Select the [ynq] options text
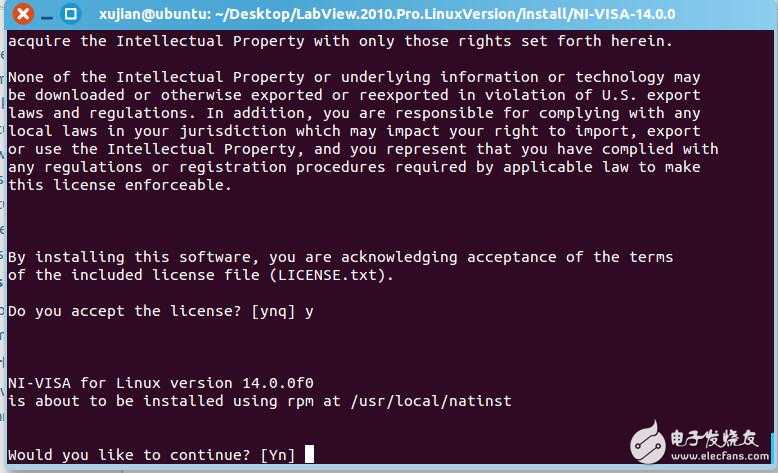Viewport: 778px width, 473px height. [x=274, y=311]
